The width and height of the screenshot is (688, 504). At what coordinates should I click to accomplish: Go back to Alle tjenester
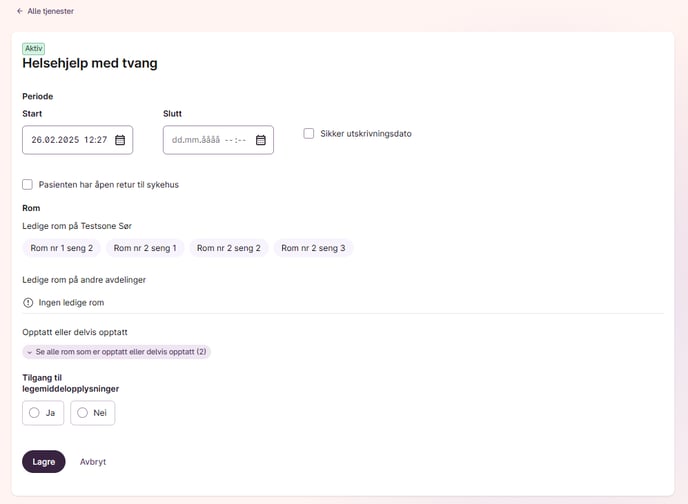coord(50,11)
